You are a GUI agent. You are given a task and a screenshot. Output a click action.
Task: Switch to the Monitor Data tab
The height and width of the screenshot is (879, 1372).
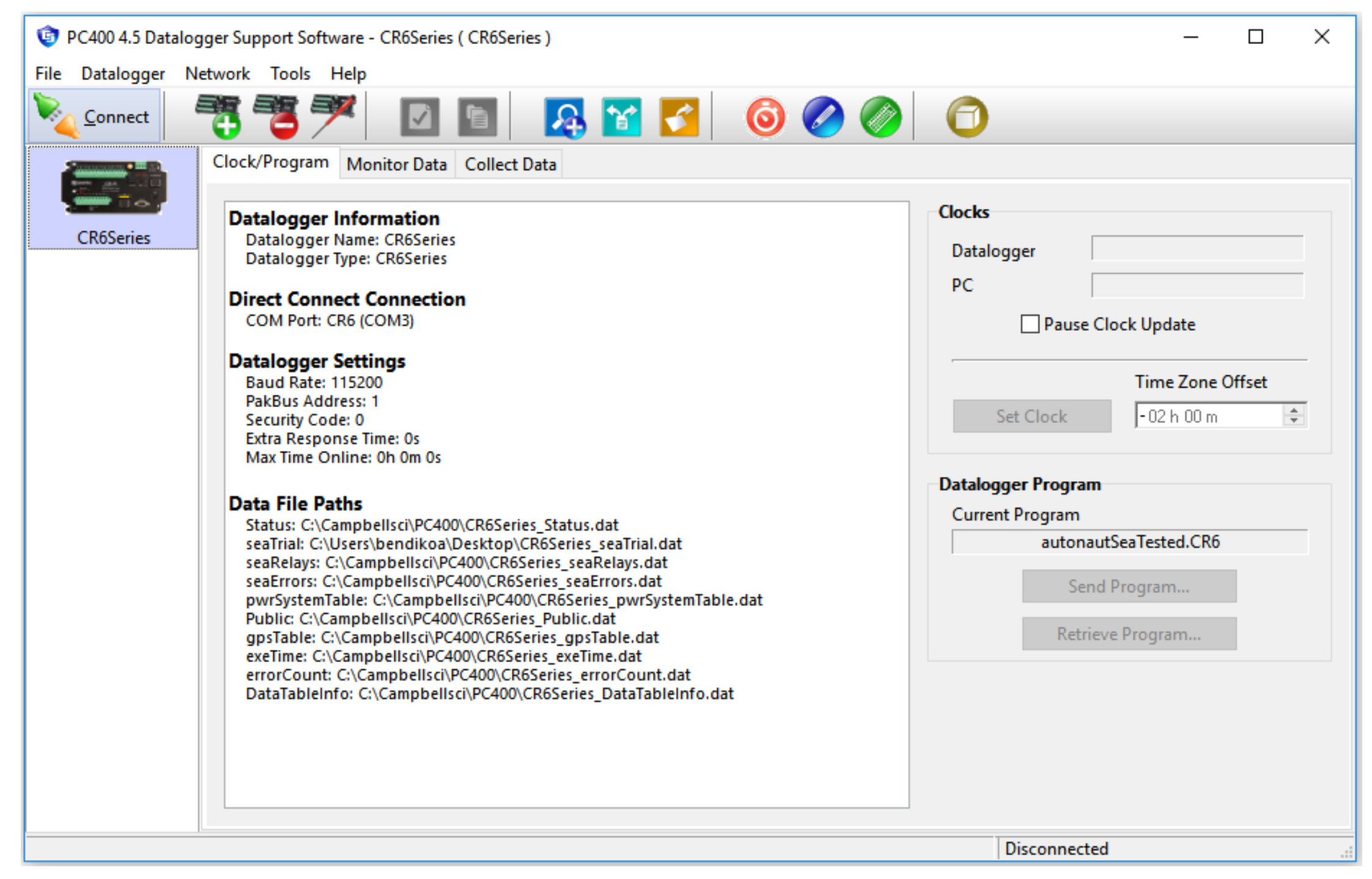(396, 164)
